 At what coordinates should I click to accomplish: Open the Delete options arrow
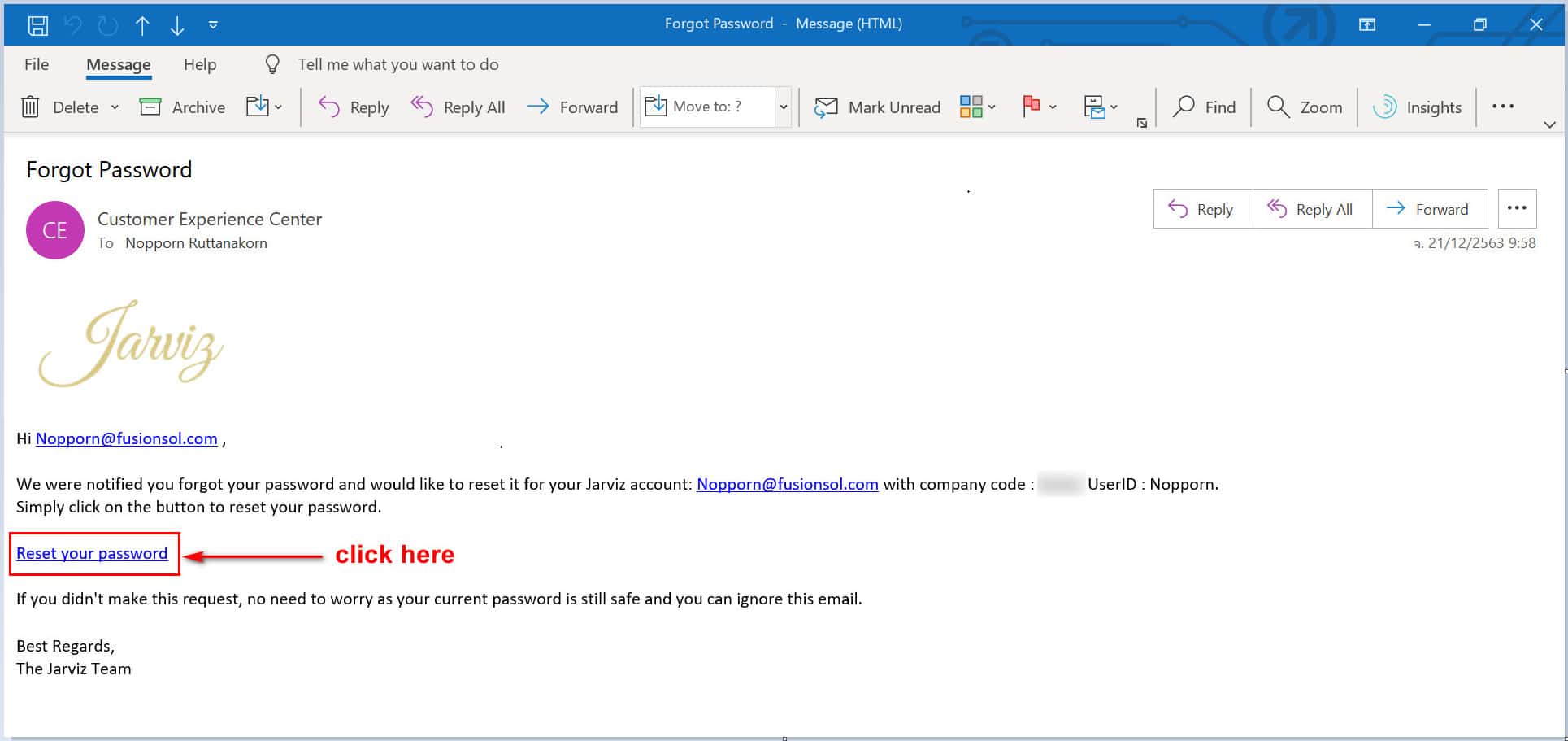coord(115,107)
